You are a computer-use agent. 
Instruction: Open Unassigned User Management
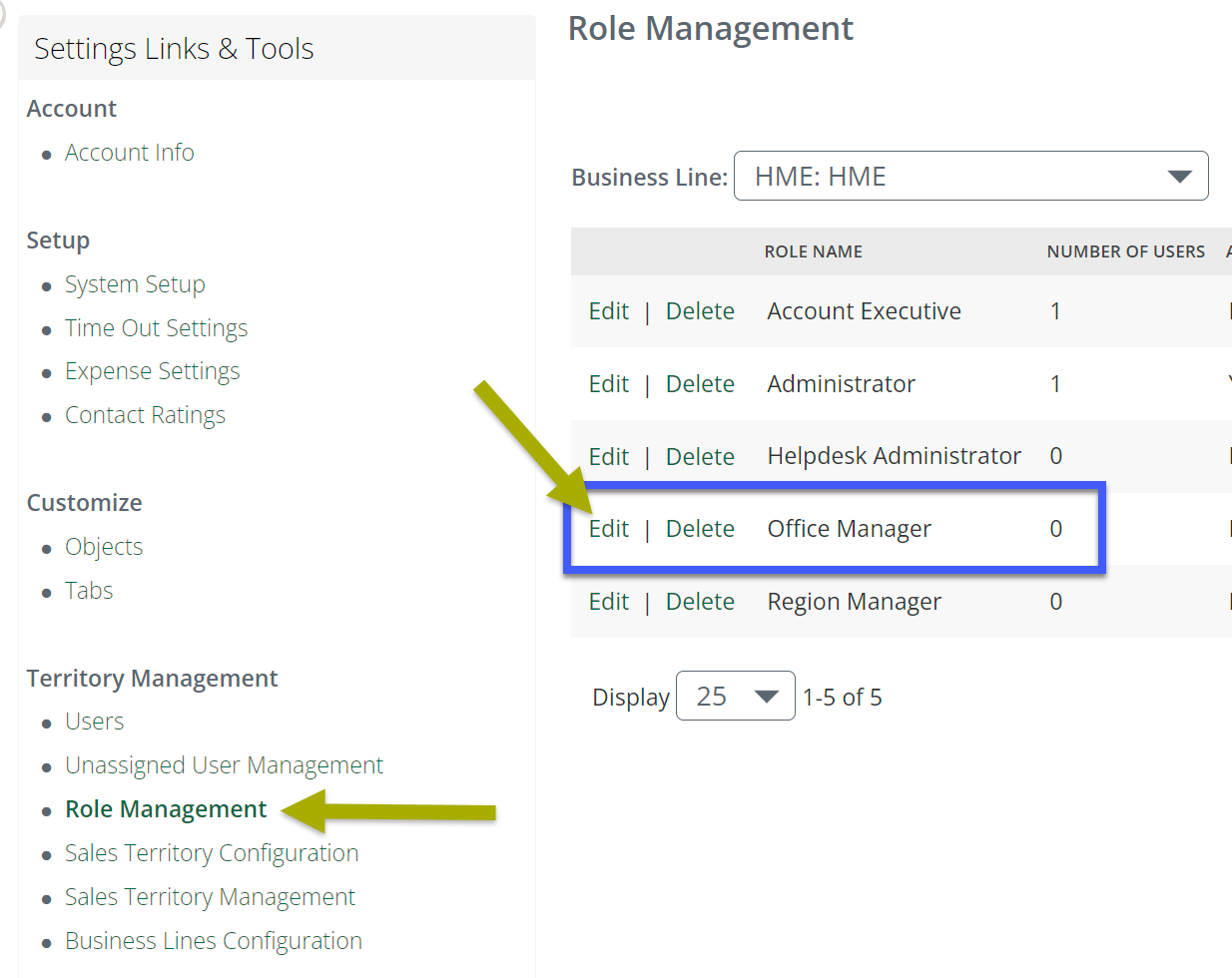click(x=224, y=765)
